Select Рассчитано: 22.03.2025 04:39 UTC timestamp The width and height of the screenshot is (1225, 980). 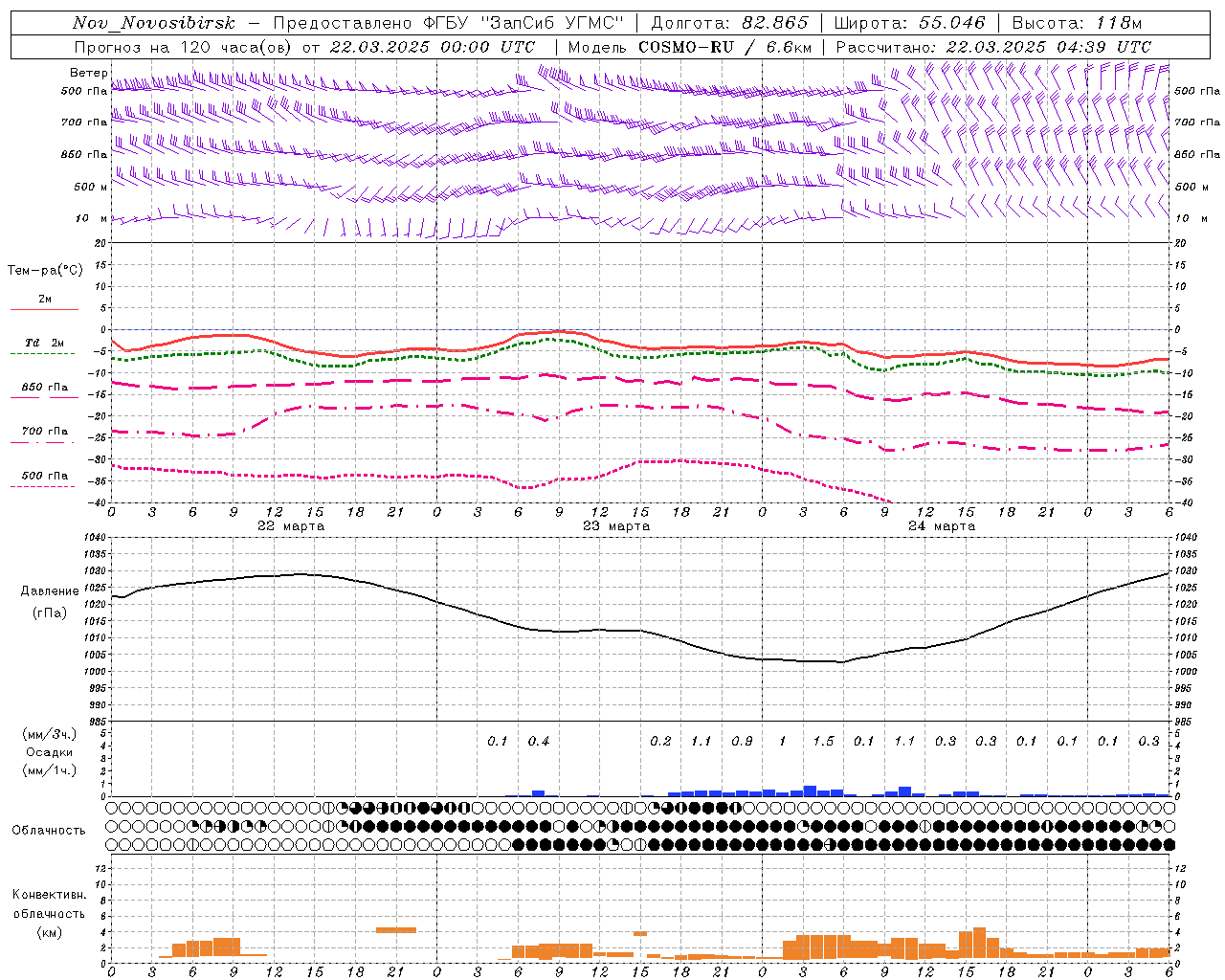click(993, 47)
